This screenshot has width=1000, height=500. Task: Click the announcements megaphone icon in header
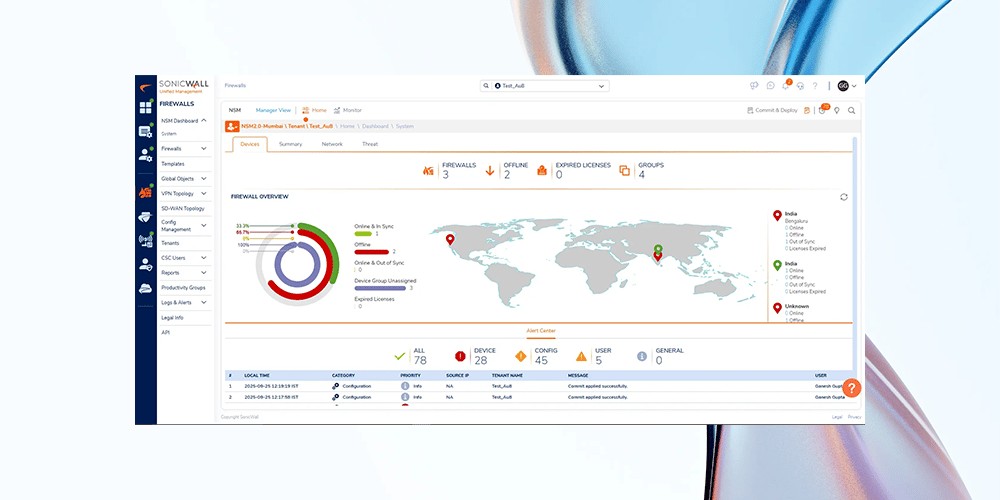[754, 85]
